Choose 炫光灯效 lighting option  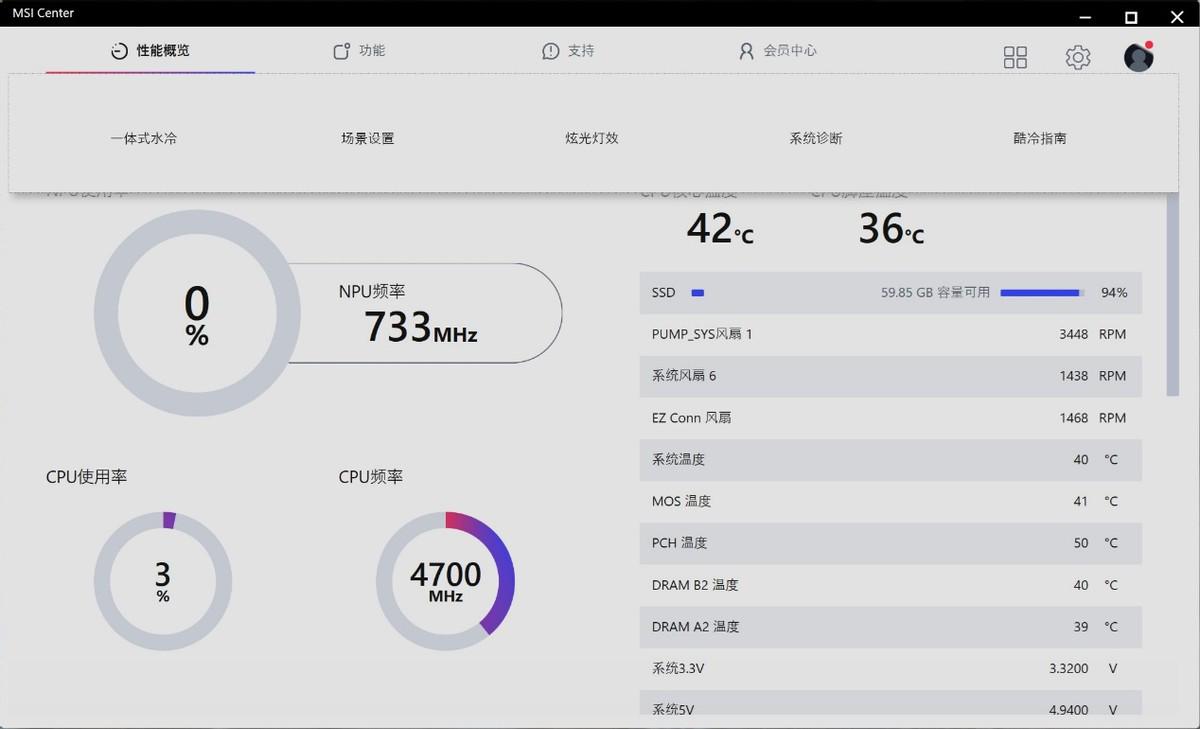pyautogui.click(x=592, y=139)
